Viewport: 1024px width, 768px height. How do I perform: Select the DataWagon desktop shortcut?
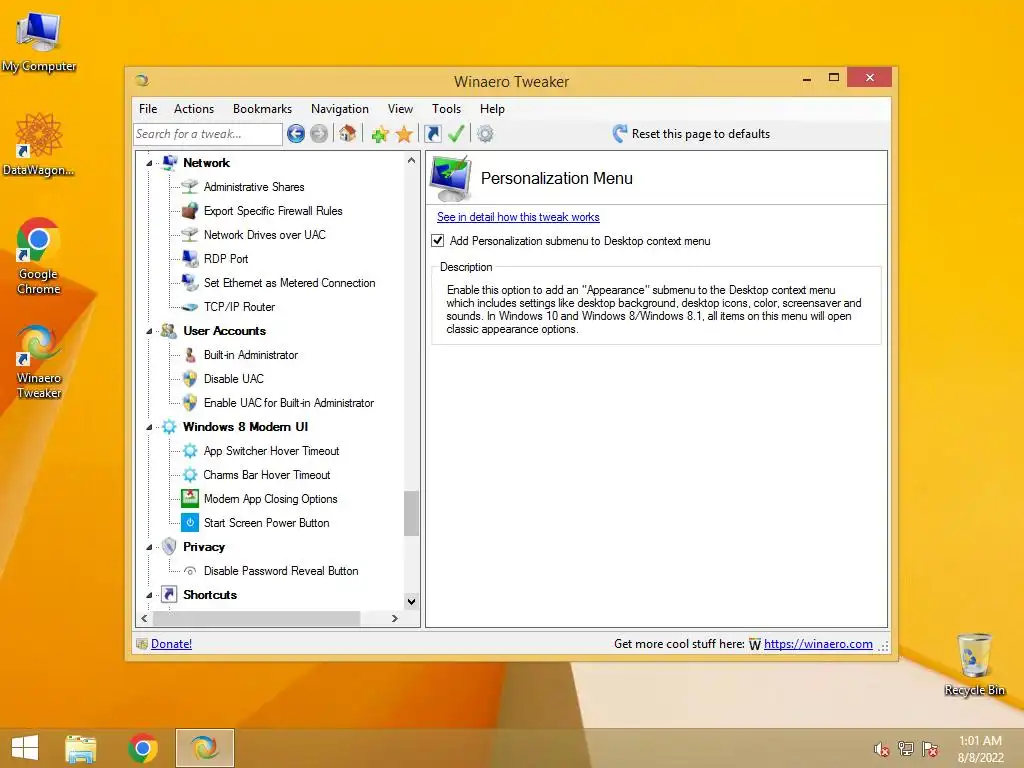tap(39, 144)
